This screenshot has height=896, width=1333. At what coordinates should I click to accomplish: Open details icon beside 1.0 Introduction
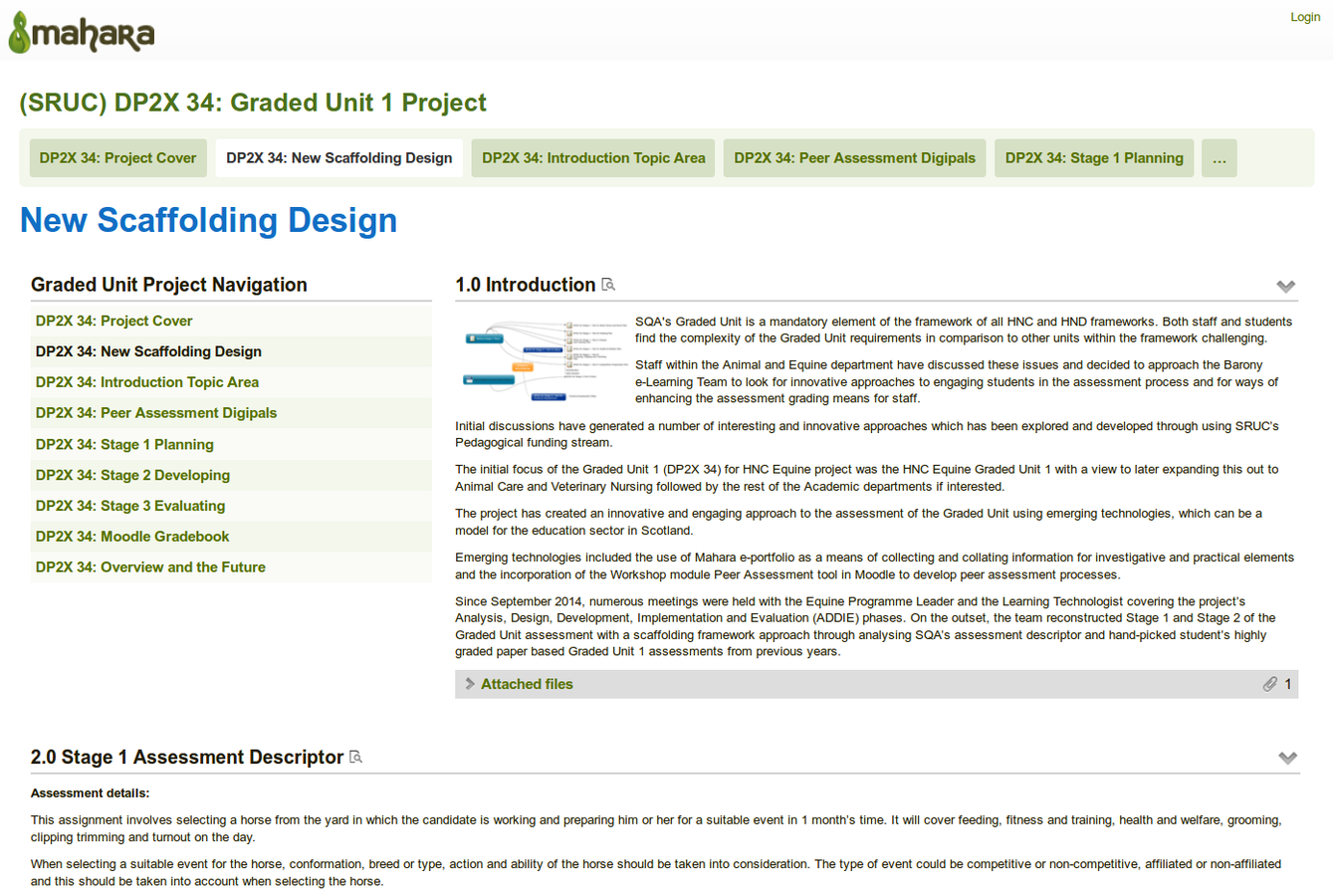point(608,285)
